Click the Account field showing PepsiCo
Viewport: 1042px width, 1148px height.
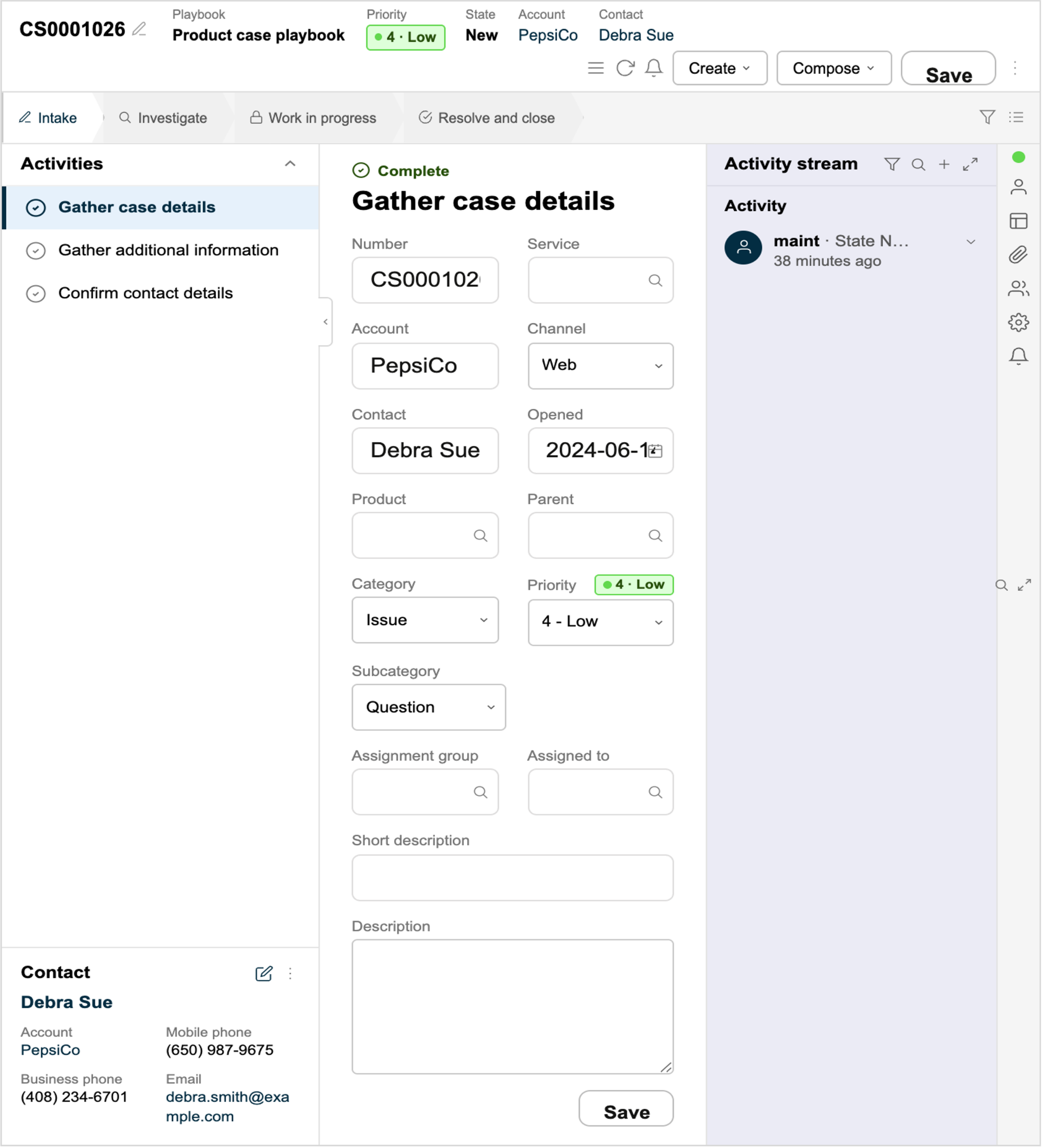(x=425, y=366)
